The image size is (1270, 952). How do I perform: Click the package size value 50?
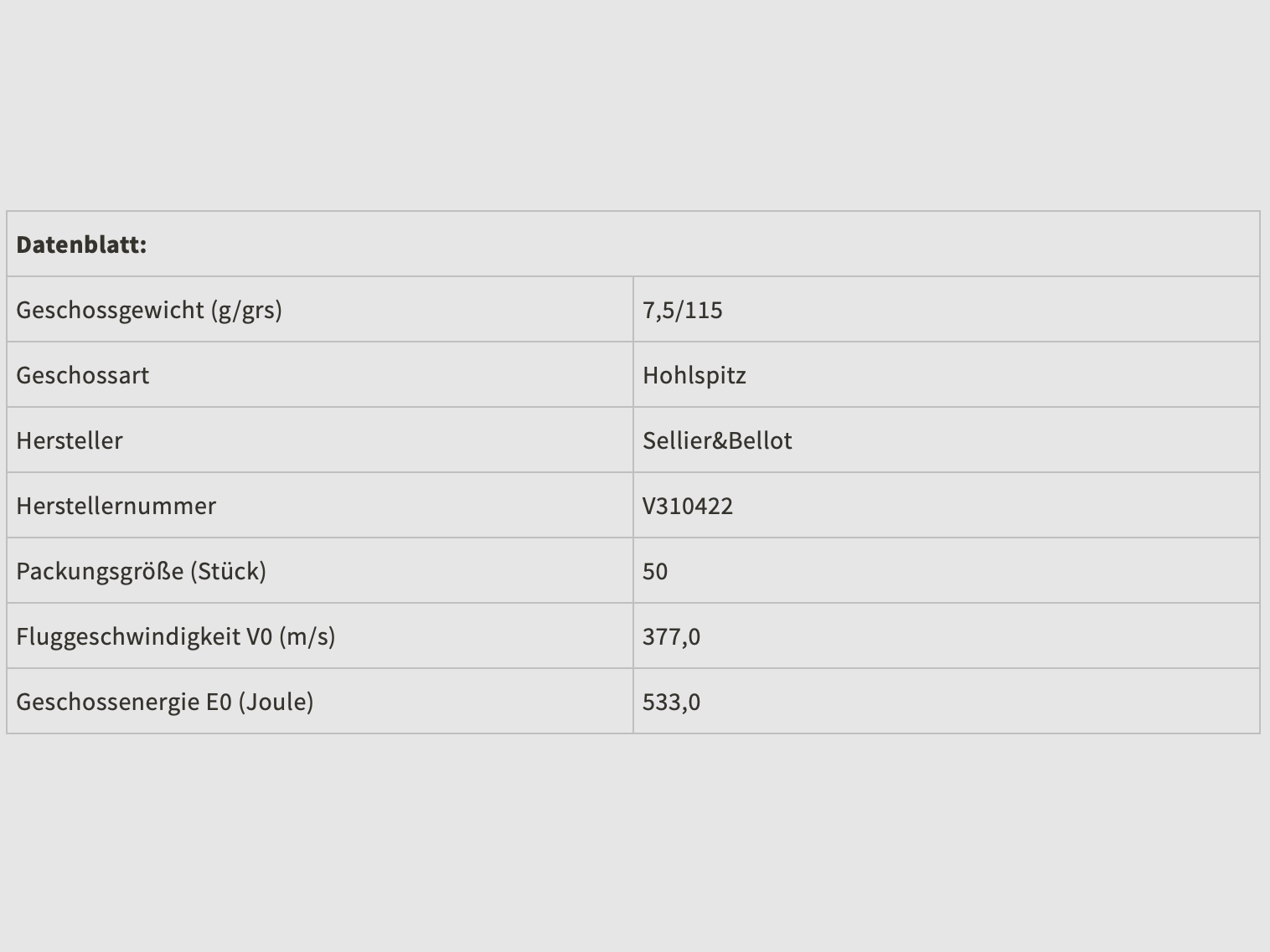pos(654,571)
